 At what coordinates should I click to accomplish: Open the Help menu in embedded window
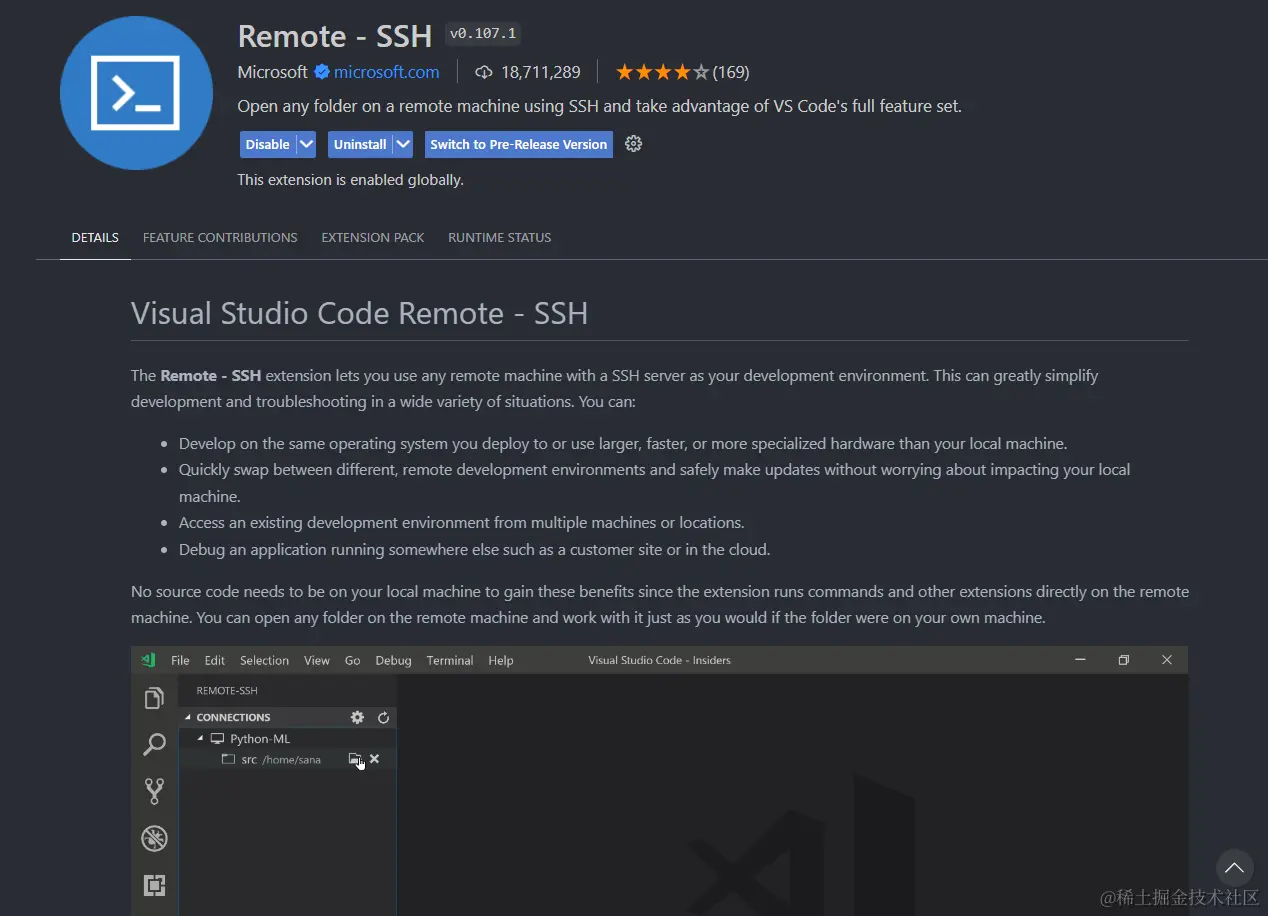pos(501,660)
